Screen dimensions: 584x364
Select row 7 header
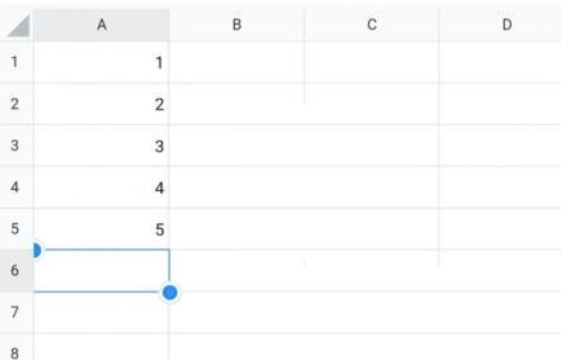[16, 312]
